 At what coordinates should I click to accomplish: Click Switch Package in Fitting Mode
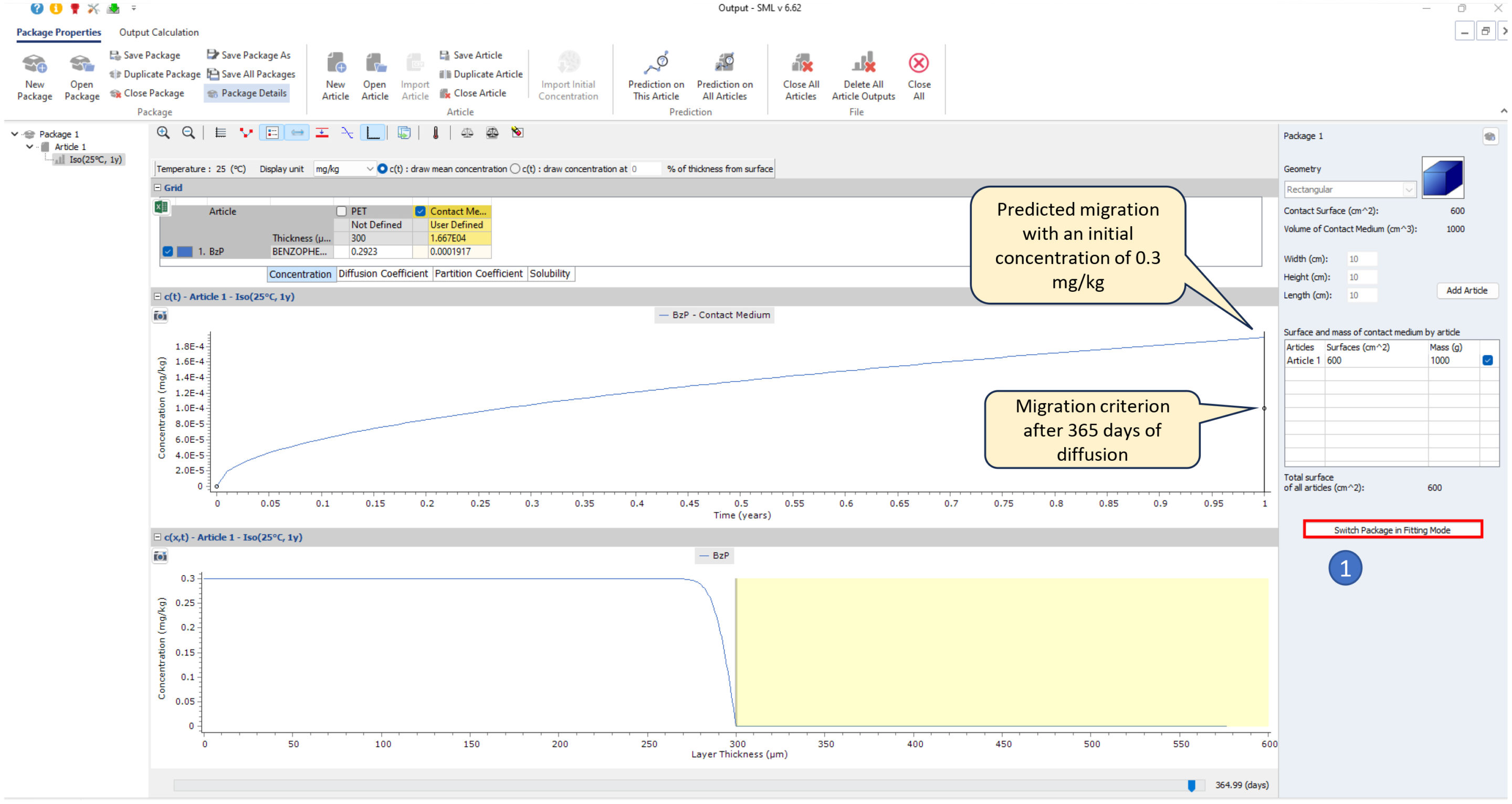(x=1392, y=530)
